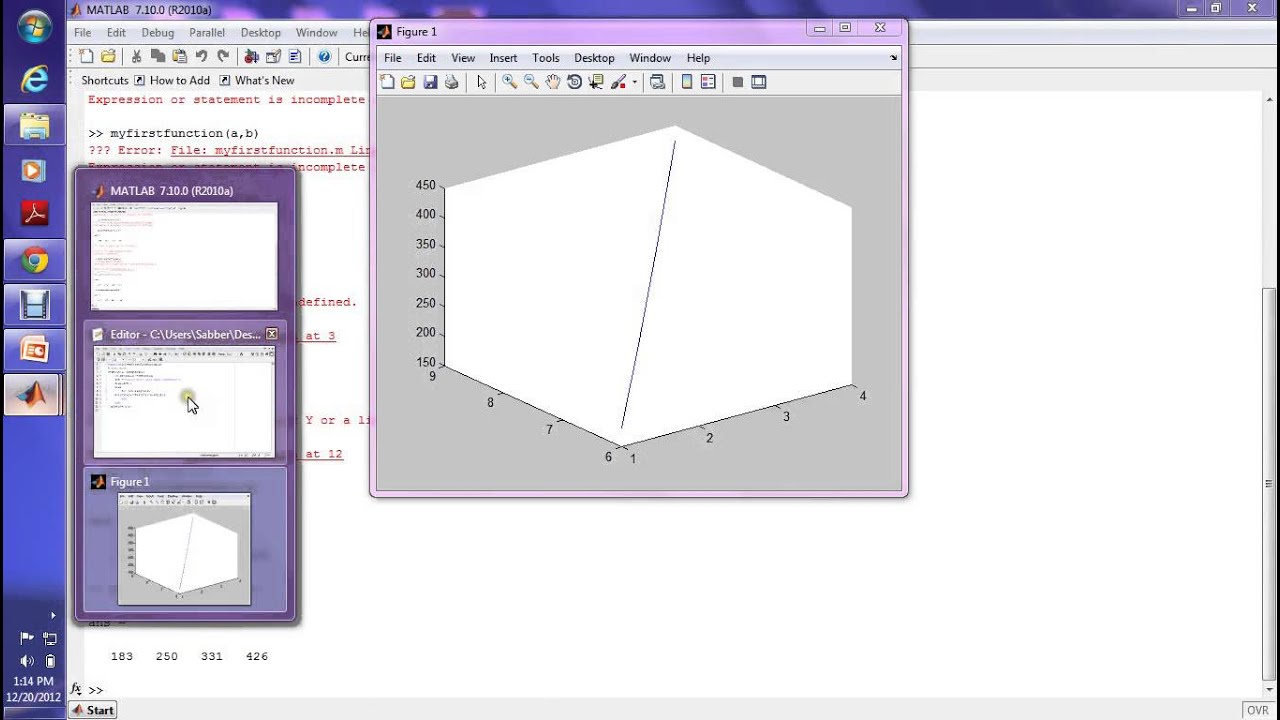Click the Redo icon in MATLAB toolbar

tap(222, 56)
